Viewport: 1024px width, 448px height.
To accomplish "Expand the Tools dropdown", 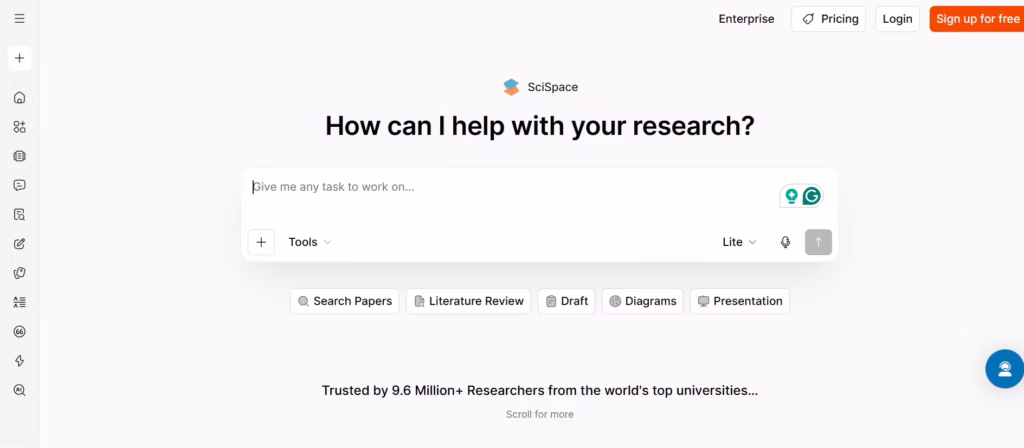I will pos(310,242).
